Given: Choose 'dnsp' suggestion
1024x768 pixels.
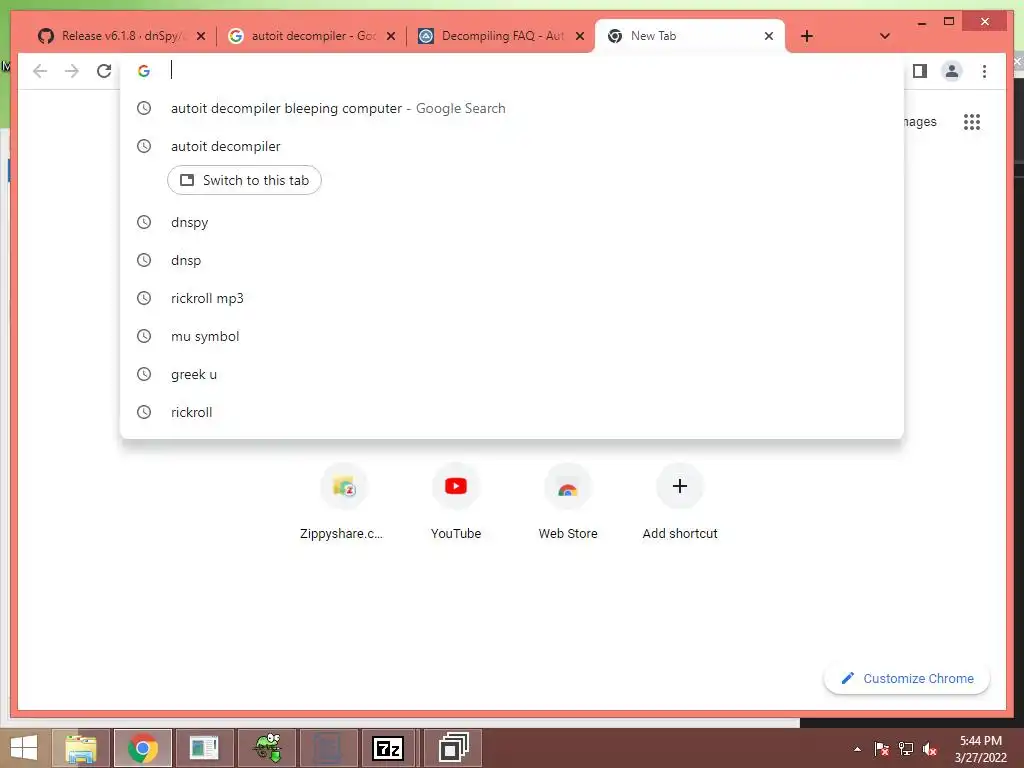Looking at the screenshot, I should point(512,260).
